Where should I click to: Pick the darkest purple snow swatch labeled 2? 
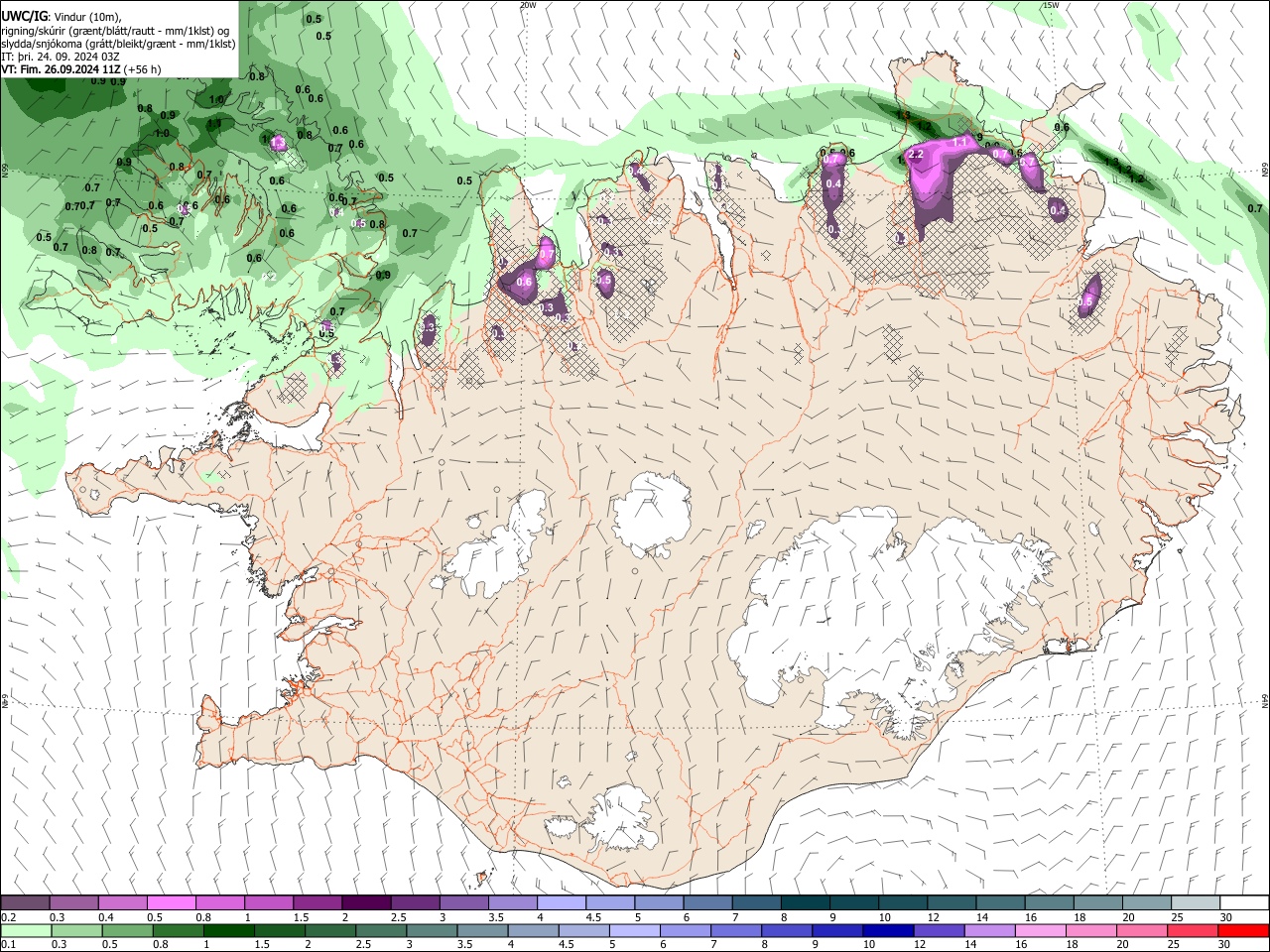pos(365,903)
